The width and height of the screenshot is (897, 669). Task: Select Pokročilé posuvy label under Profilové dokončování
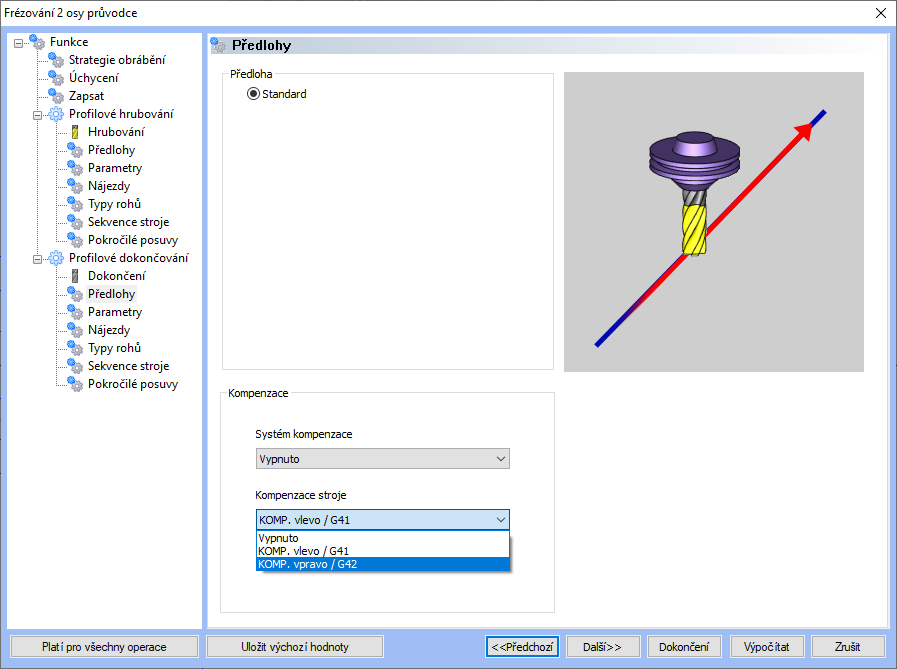coord(133,384)
